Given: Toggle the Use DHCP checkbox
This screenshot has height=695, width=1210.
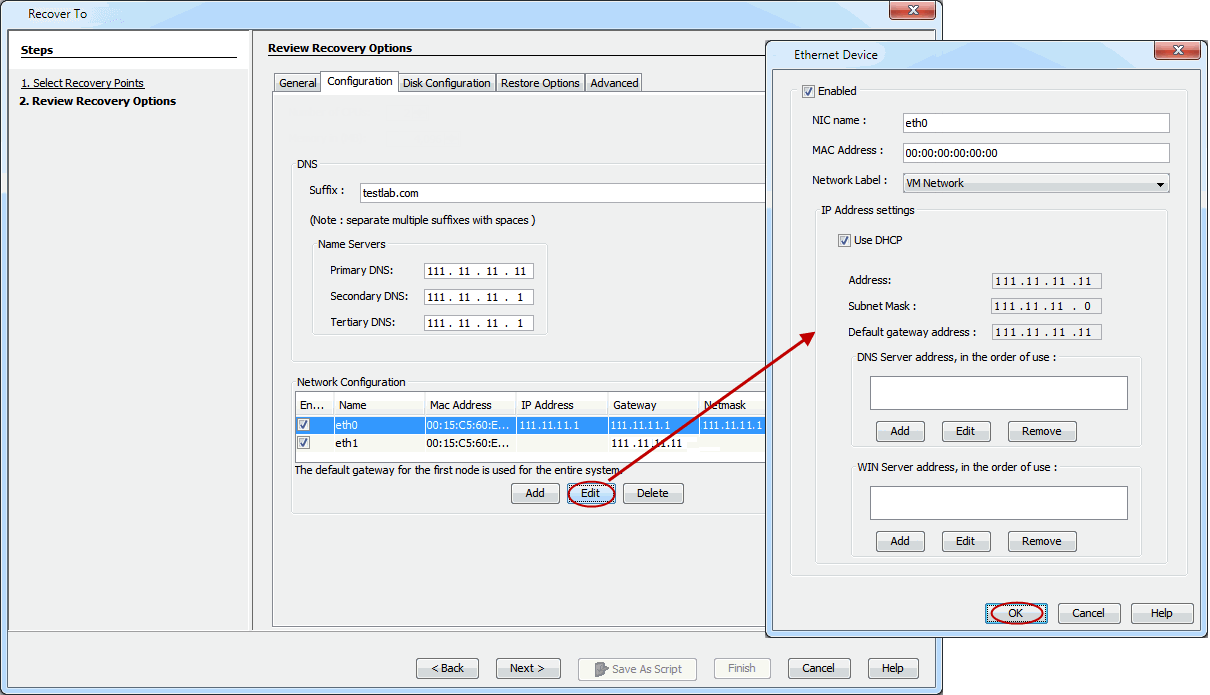Looking at the screenshot, I should 845,240.
